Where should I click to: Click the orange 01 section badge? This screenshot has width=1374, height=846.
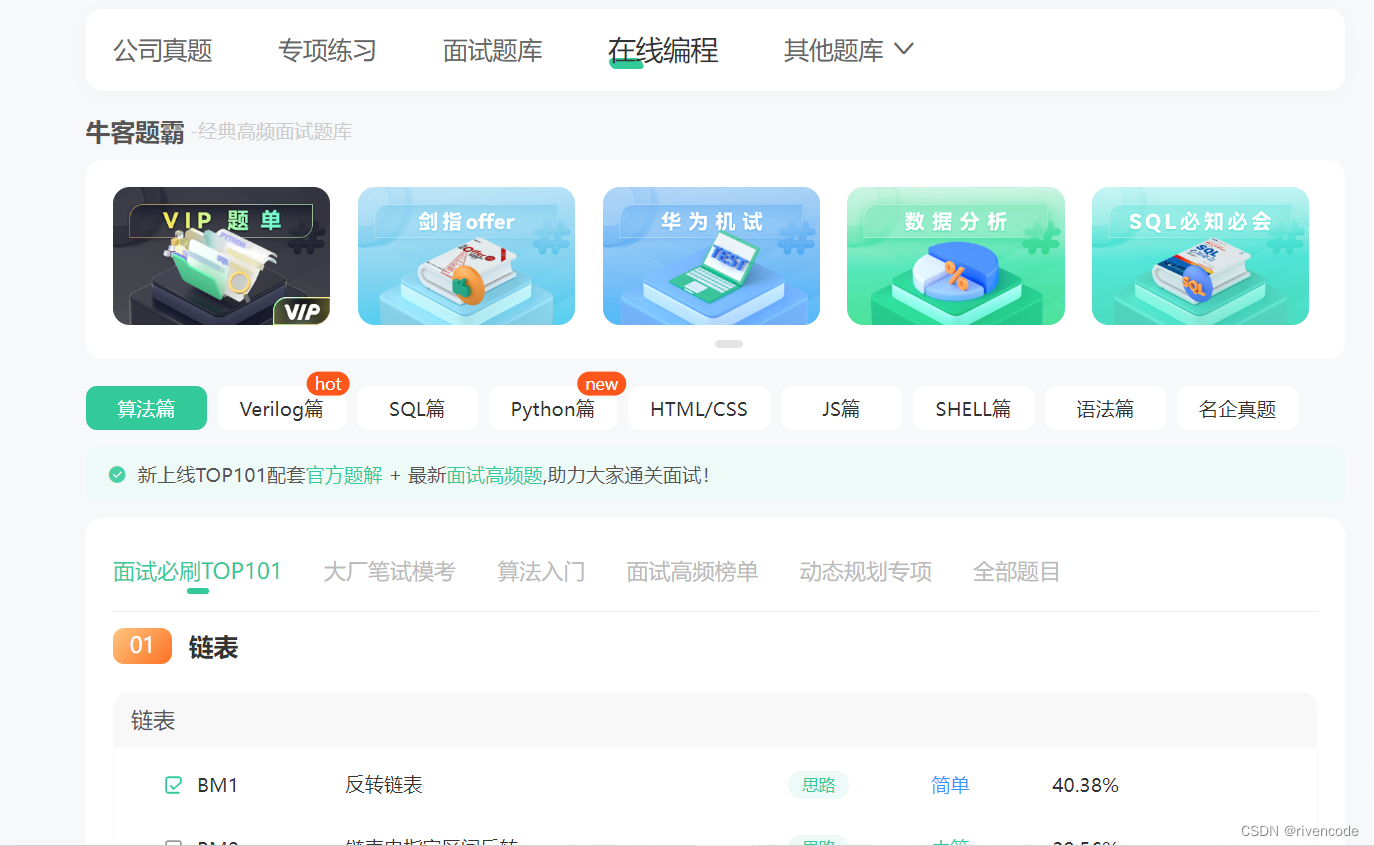pyautogui.click(x=142, y=646)
